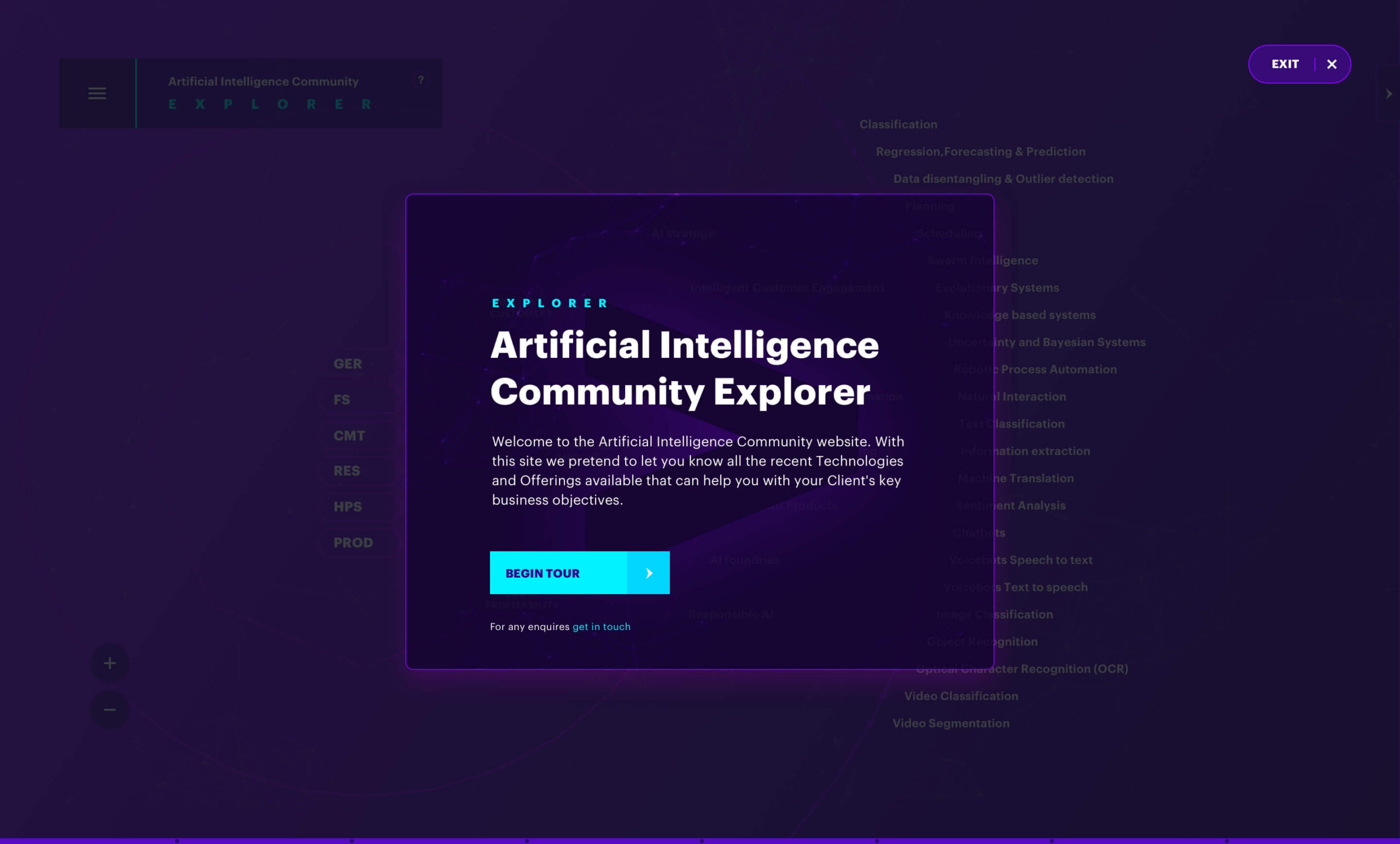Click the Video Segmentation node label
Viewport: 1400px width, 844px height.
tap(950, 723)
